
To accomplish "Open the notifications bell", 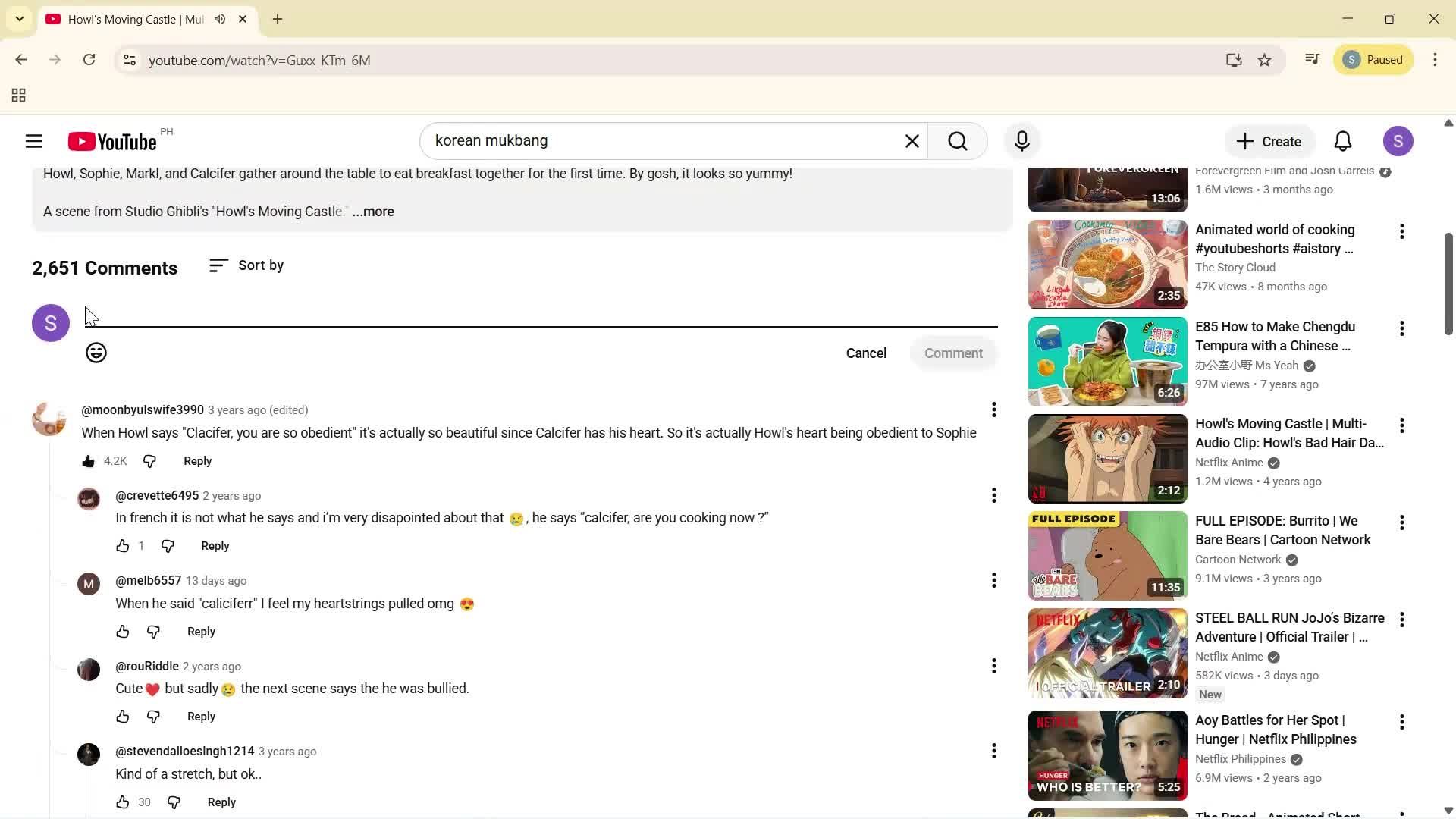I will pyautogui.click(x=1342, y=141).
